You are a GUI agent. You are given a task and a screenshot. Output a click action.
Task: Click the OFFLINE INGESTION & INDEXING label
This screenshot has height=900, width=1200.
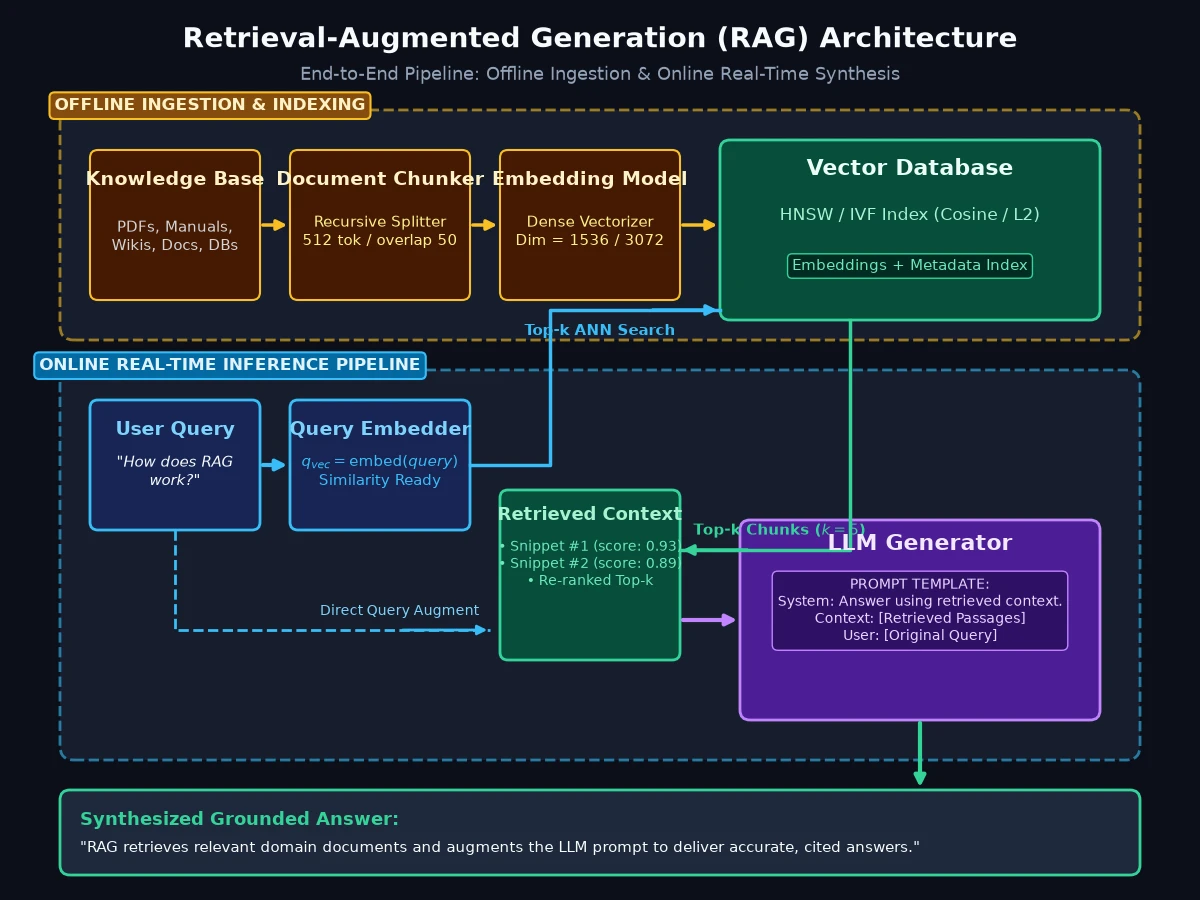coord(210,105)
